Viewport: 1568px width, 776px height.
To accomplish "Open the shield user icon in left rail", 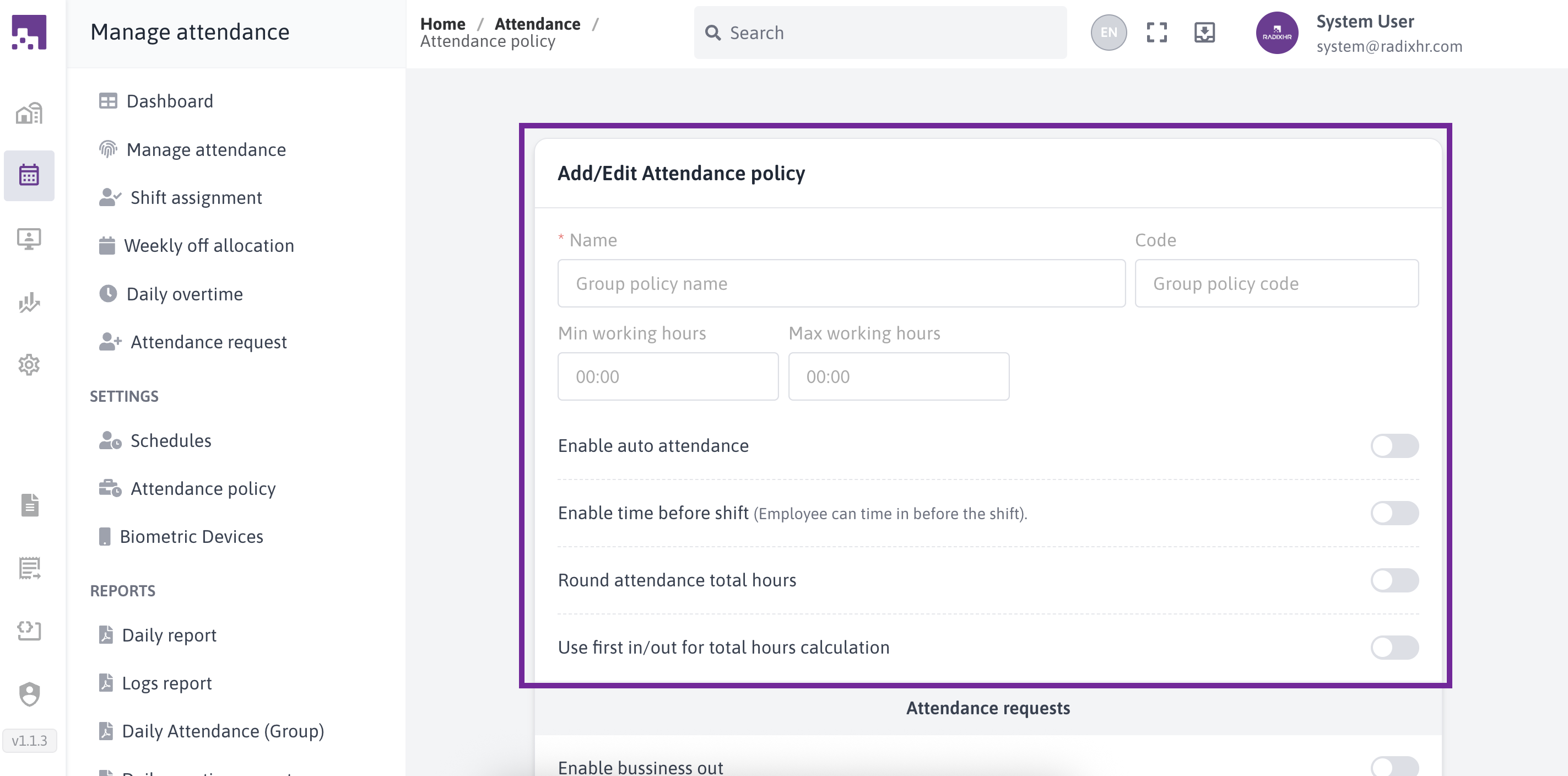I will click(29, 694).
